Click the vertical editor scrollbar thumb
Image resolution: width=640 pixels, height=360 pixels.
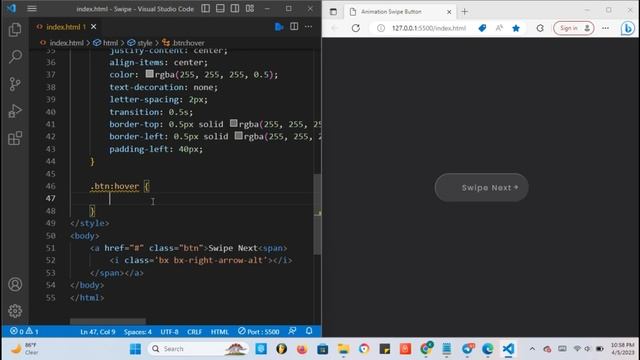click(x=317, y=214)
